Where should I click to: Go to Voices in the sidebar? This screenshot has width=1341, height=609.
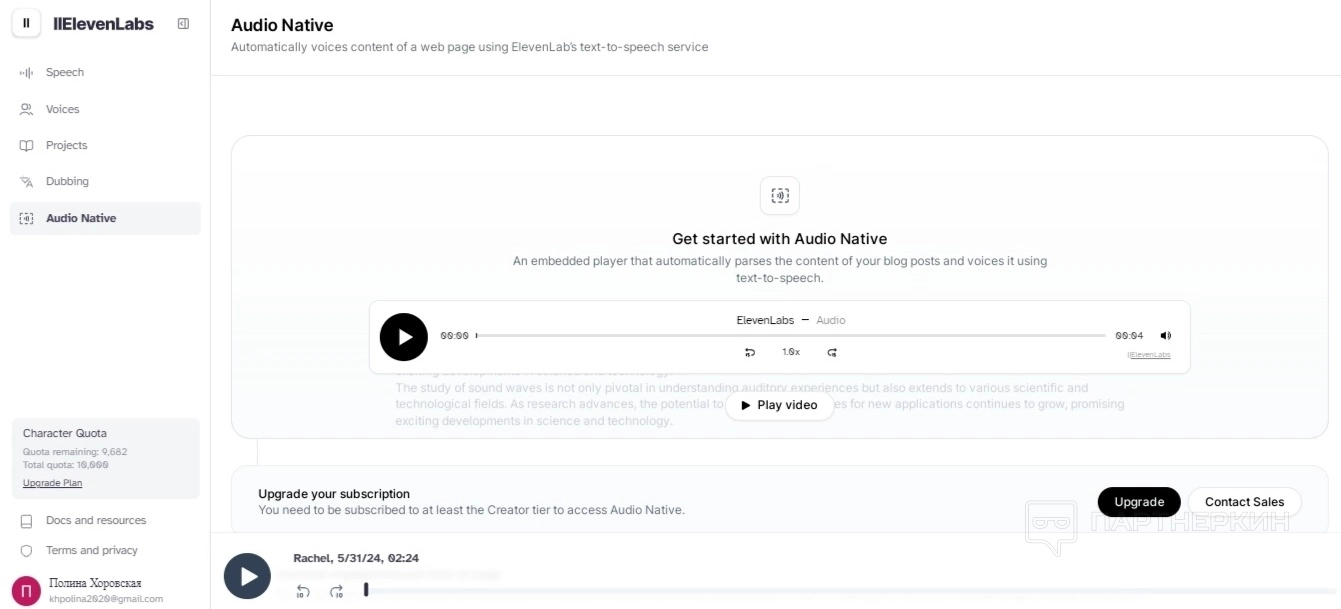[62, 109]
